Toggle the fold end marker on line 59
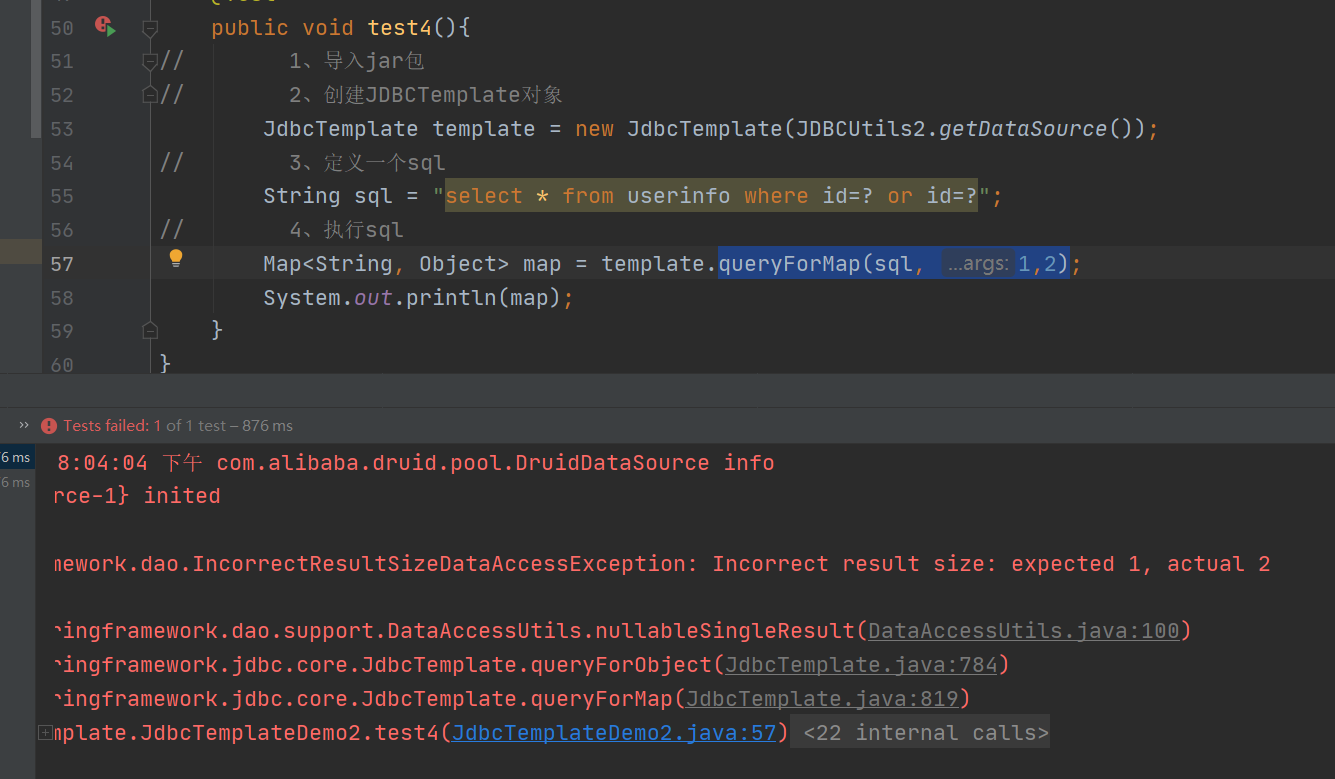The width and height of the screenshot is (1335, 779). click(x=150, y=330)
